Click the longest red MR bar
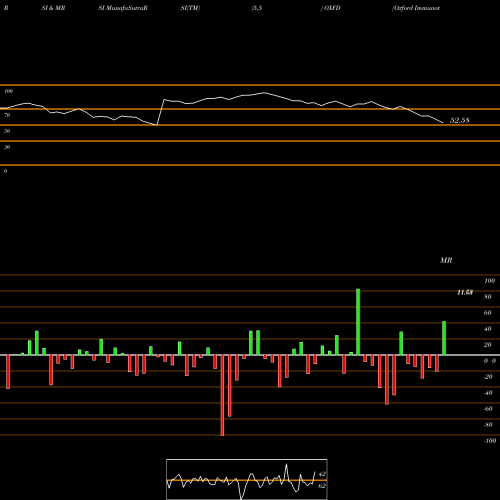 tap(222, 395)
